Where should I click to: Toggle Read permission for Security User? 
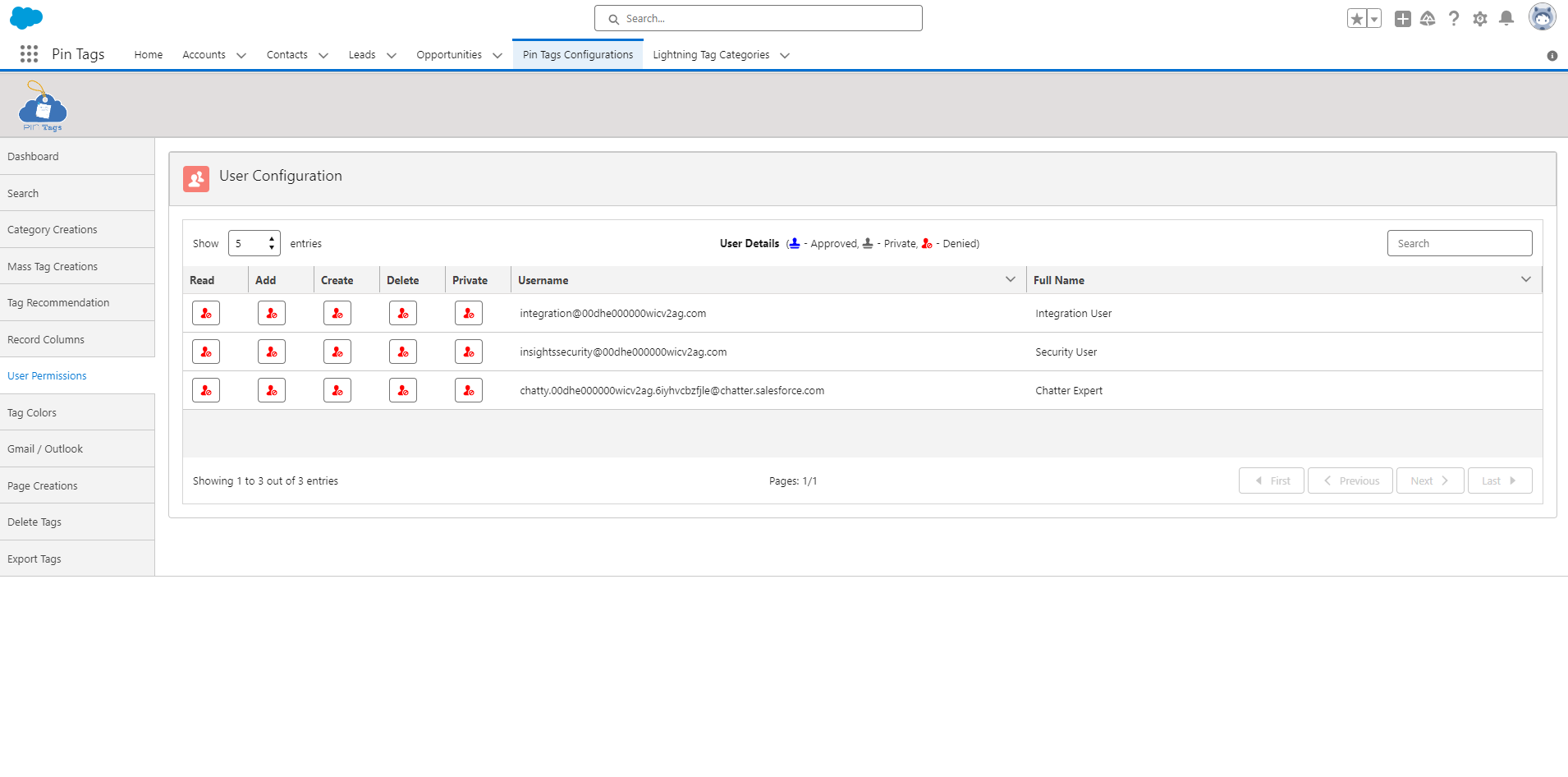click(x=206, y=352)
